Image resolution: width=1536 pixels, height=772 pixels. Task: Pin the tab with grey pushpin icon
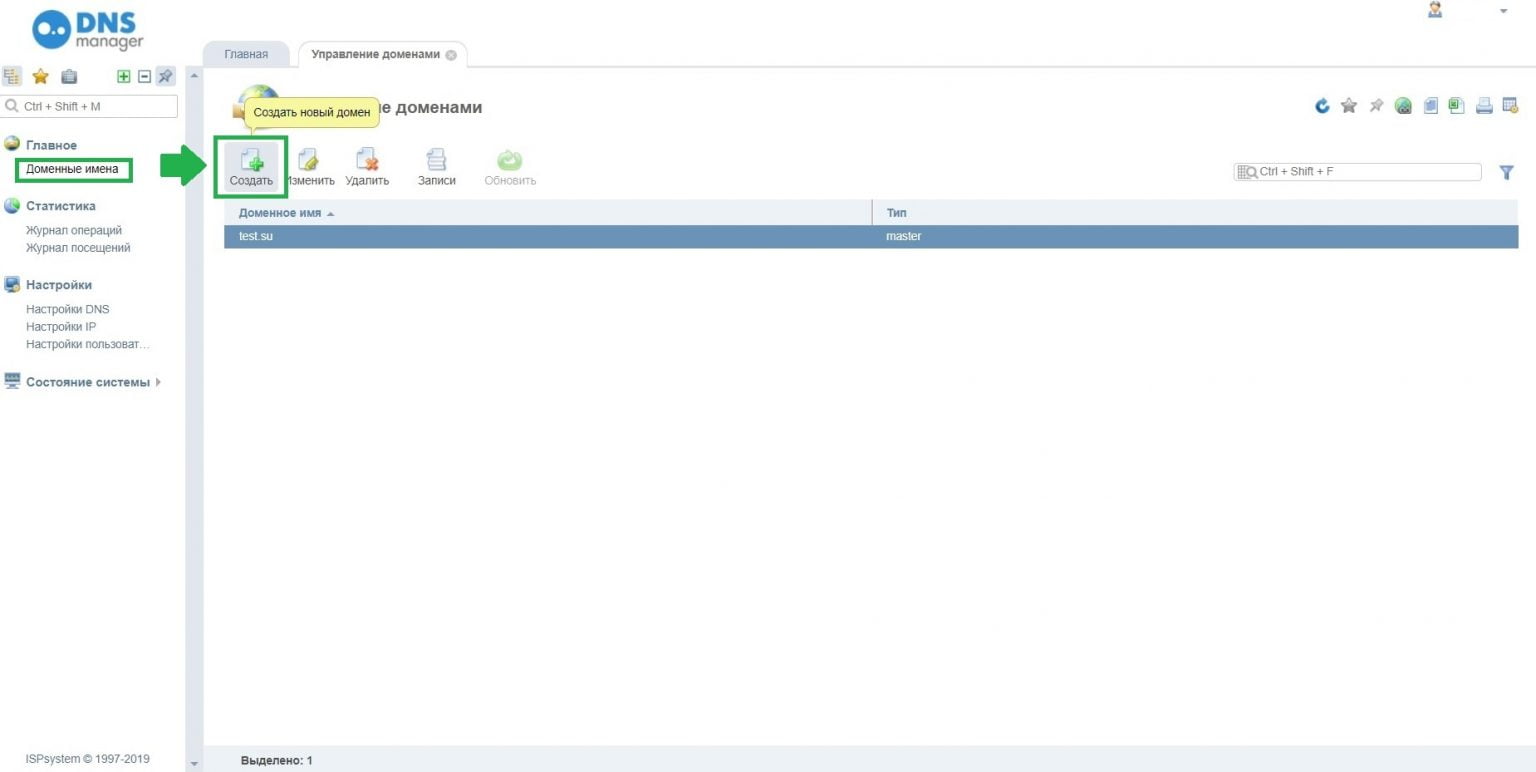[x=1377, y=105]
